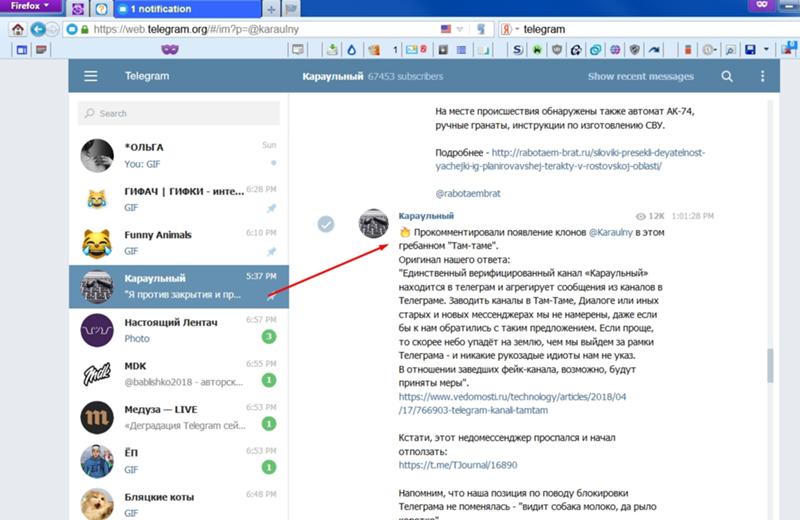Focus the Search chats field
Image resolution: width=800 pixels, height=520 pixels.
coord(179,113)
